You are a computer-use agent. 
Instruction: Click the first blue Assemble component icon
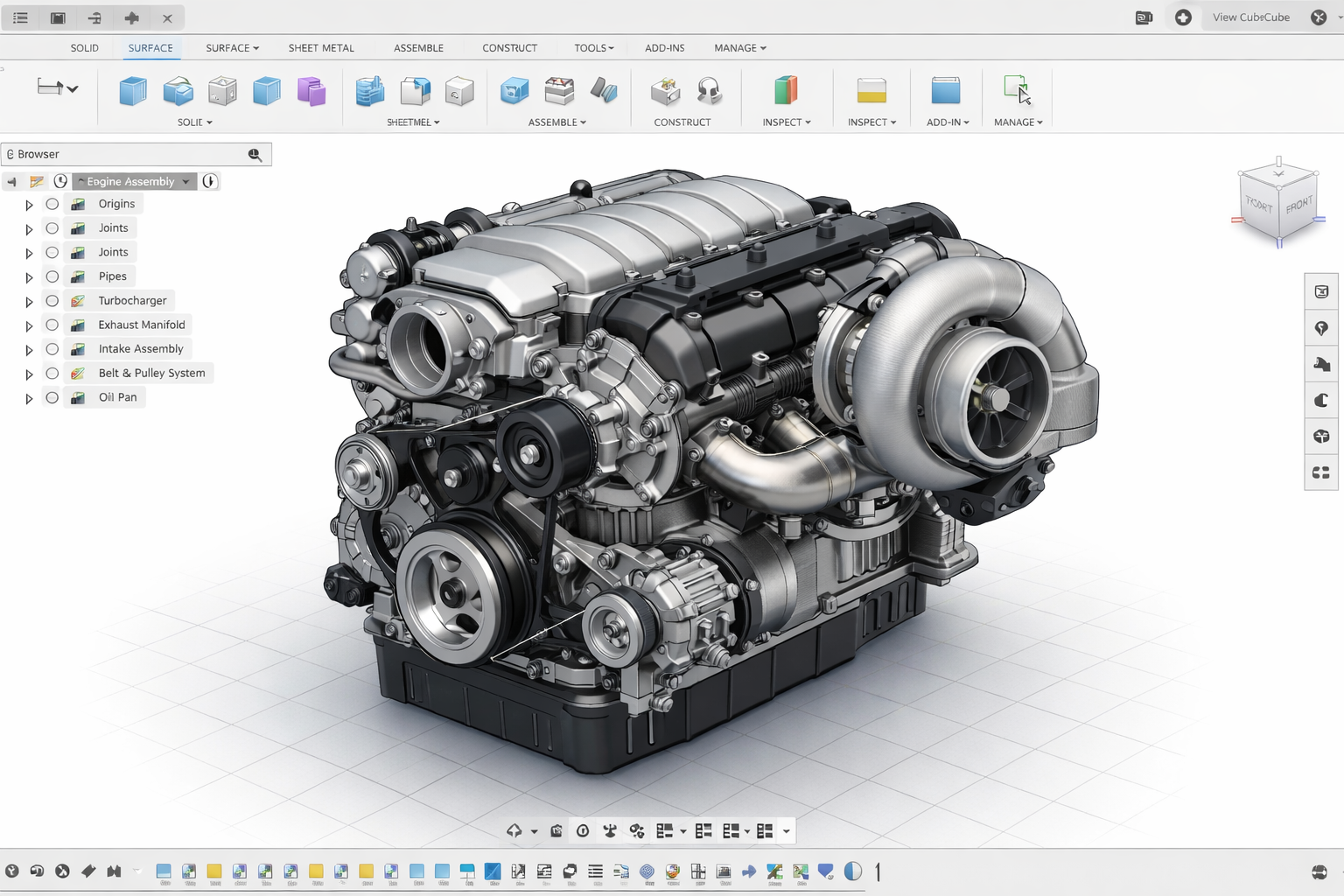click(514, 90)
